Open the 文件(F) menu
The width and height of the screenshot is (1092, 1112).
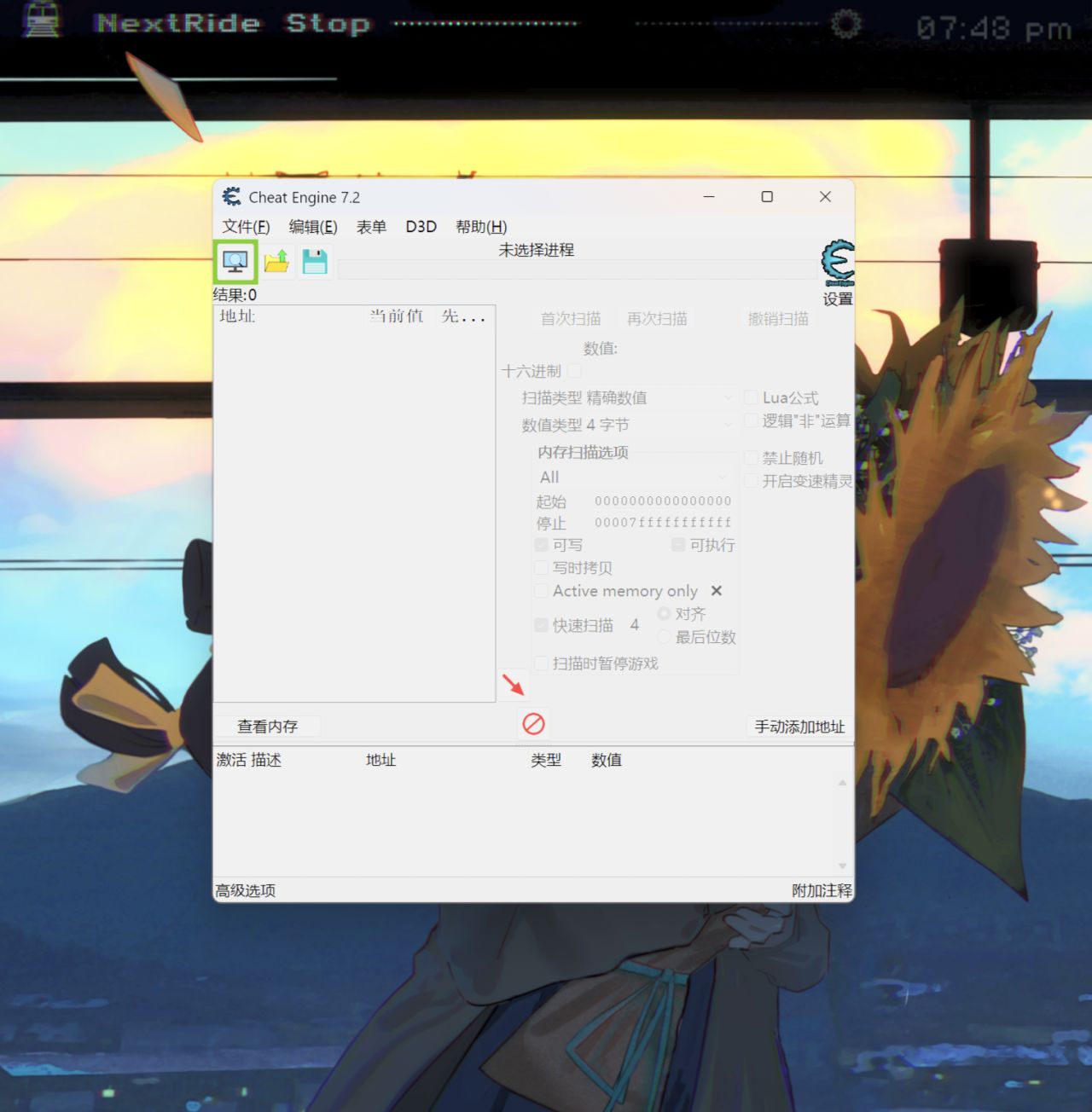click(x=246, y=227)
